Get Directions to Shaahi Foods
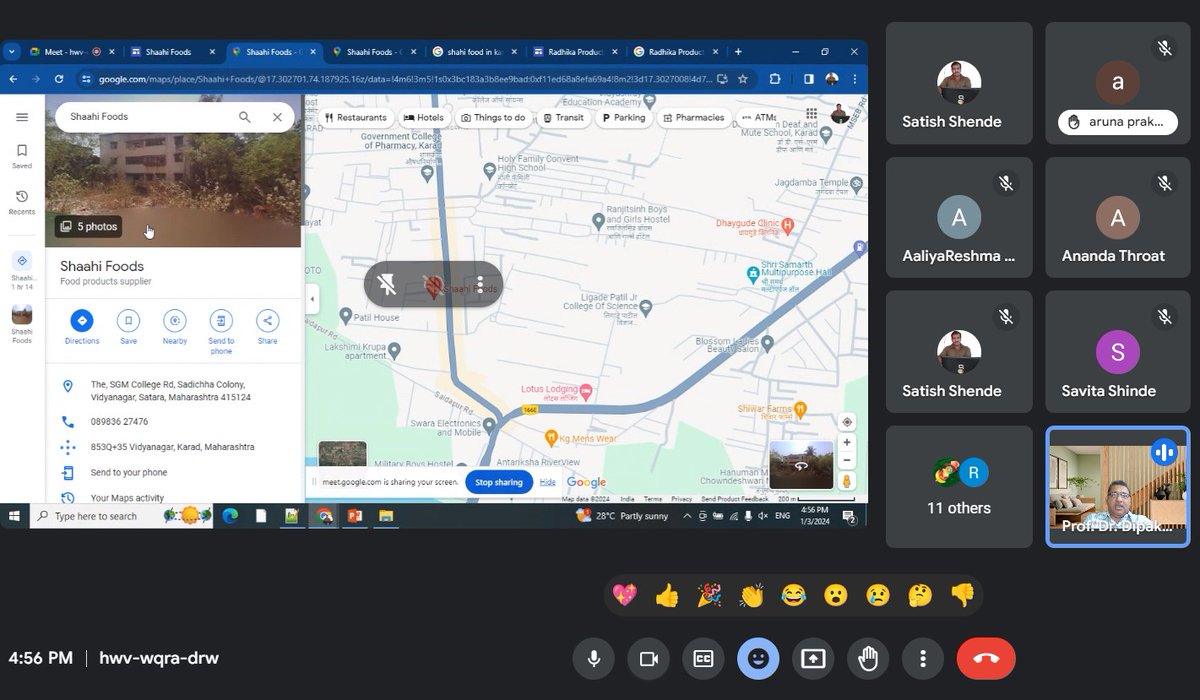The height and width of the screenshot is (700, 1200). 82,326
